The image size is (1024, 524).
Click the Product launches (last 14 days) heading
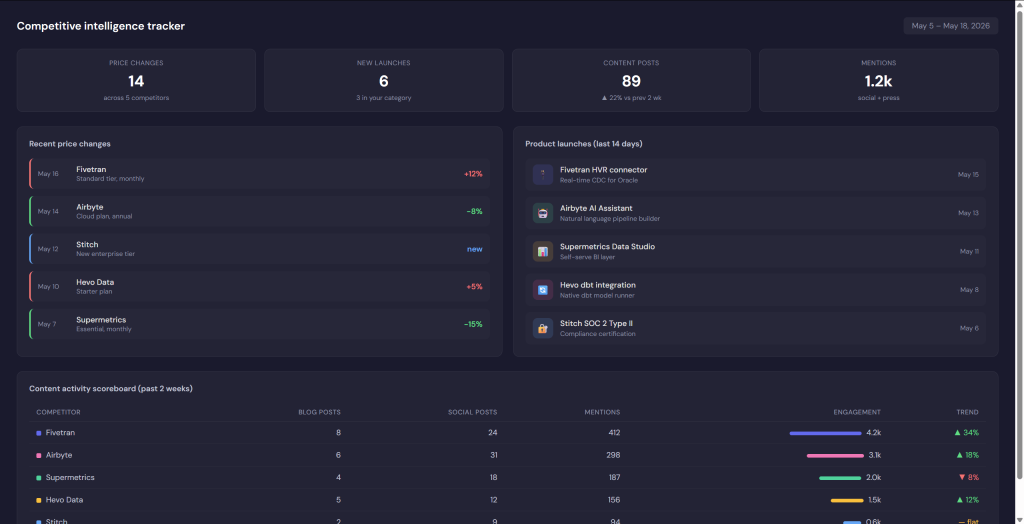[584, 144]
